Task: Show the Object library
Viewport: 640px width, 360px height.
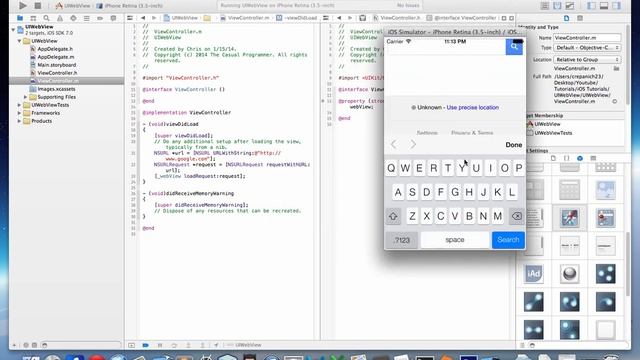Action: (580, 158)
